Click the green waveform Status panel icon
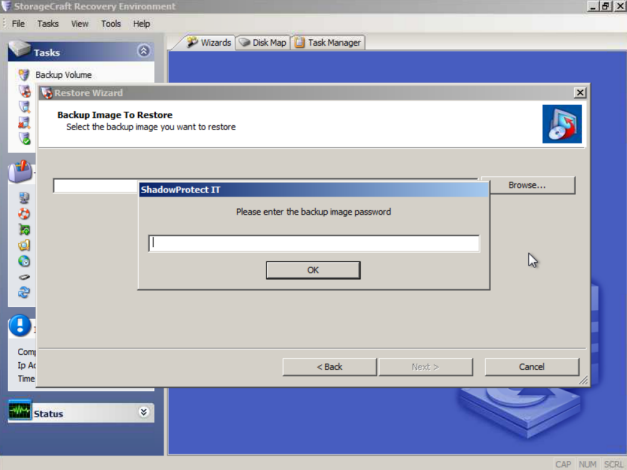The image size is (627, 470). (x=20, y=411)
